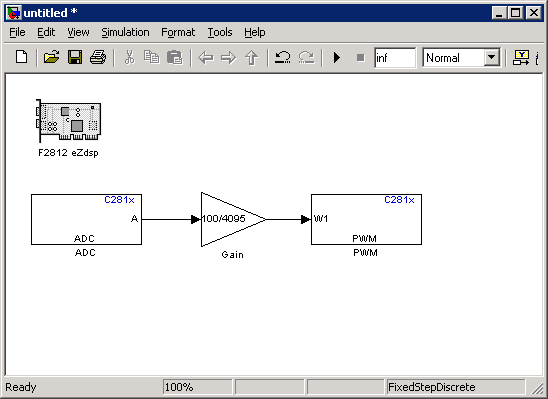Open the Tools menu
548x399 pixels.
(220, 32)
